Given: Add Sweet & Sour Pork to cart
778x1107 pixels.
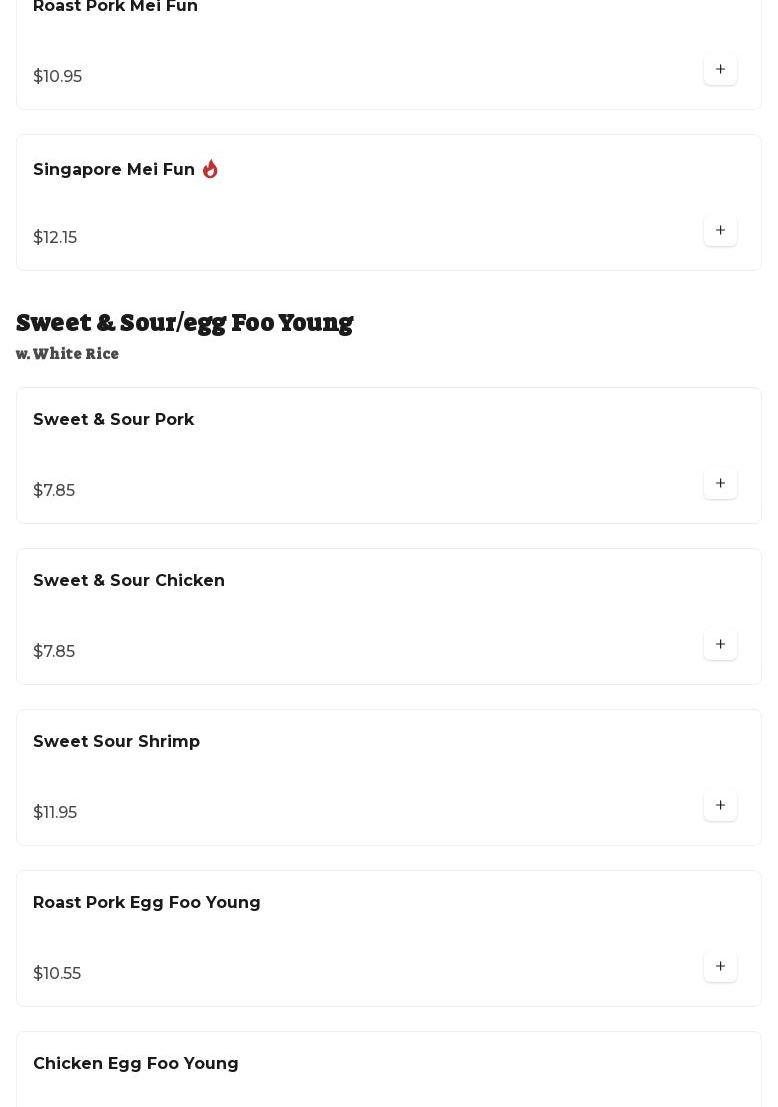Looking at the screenshot, I should point(720,483).
